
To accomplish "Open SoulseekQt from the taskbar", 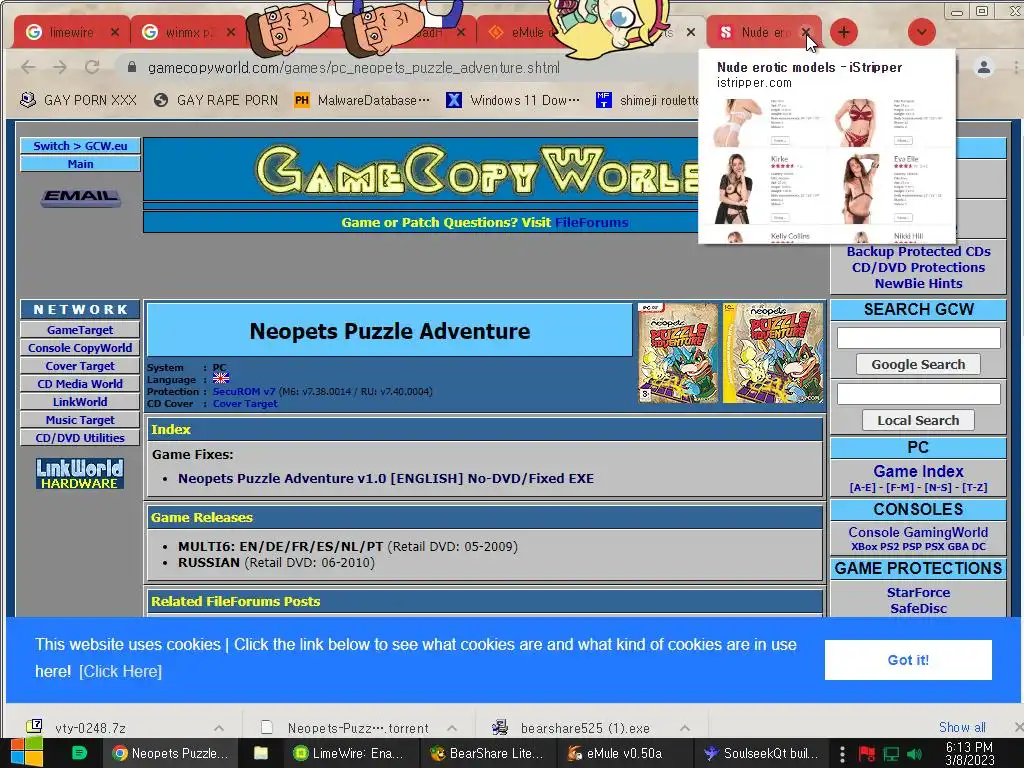I will click(x=761, y=753).
